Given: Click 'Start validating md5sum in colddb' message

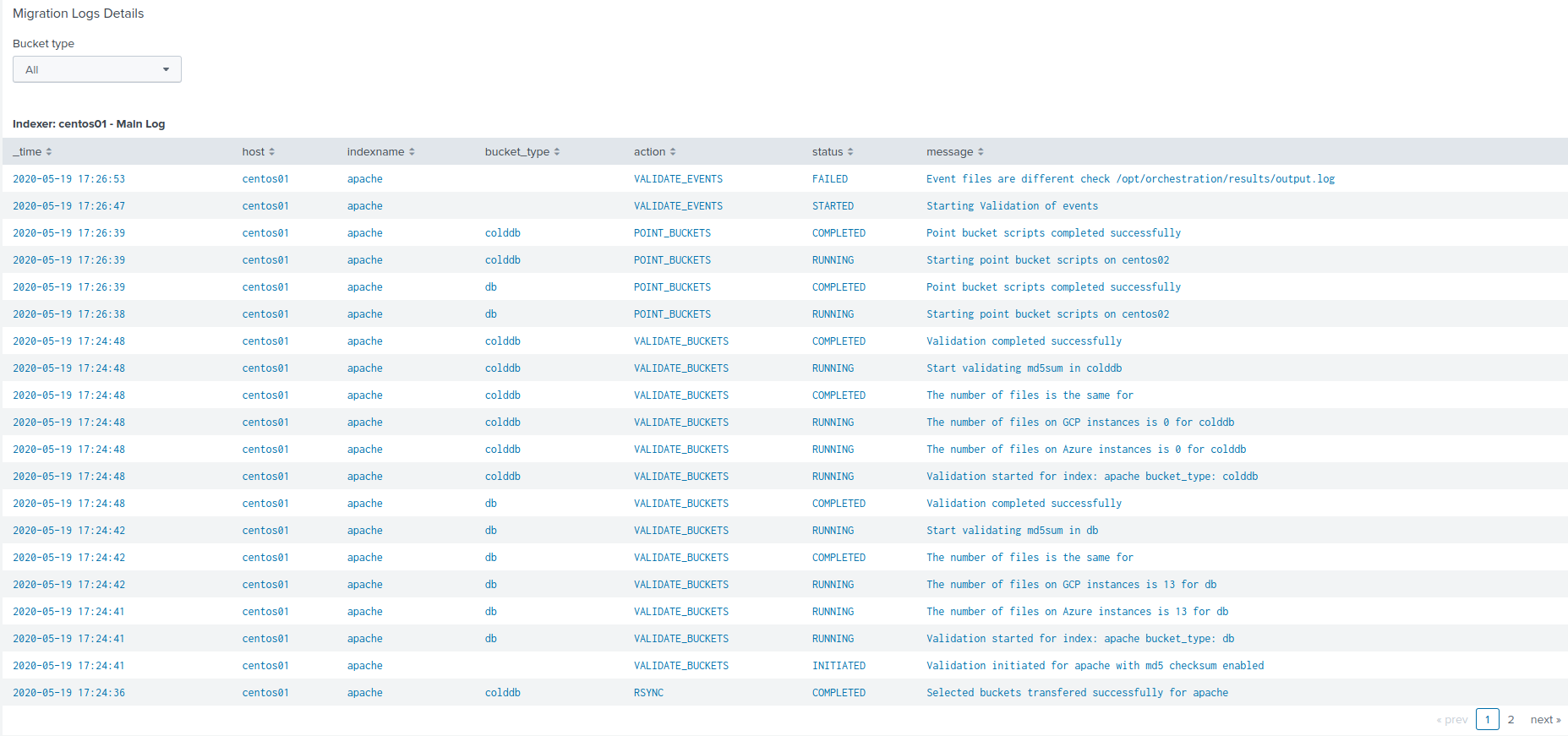Looking at the screenshot, I should coord(1024,368).
